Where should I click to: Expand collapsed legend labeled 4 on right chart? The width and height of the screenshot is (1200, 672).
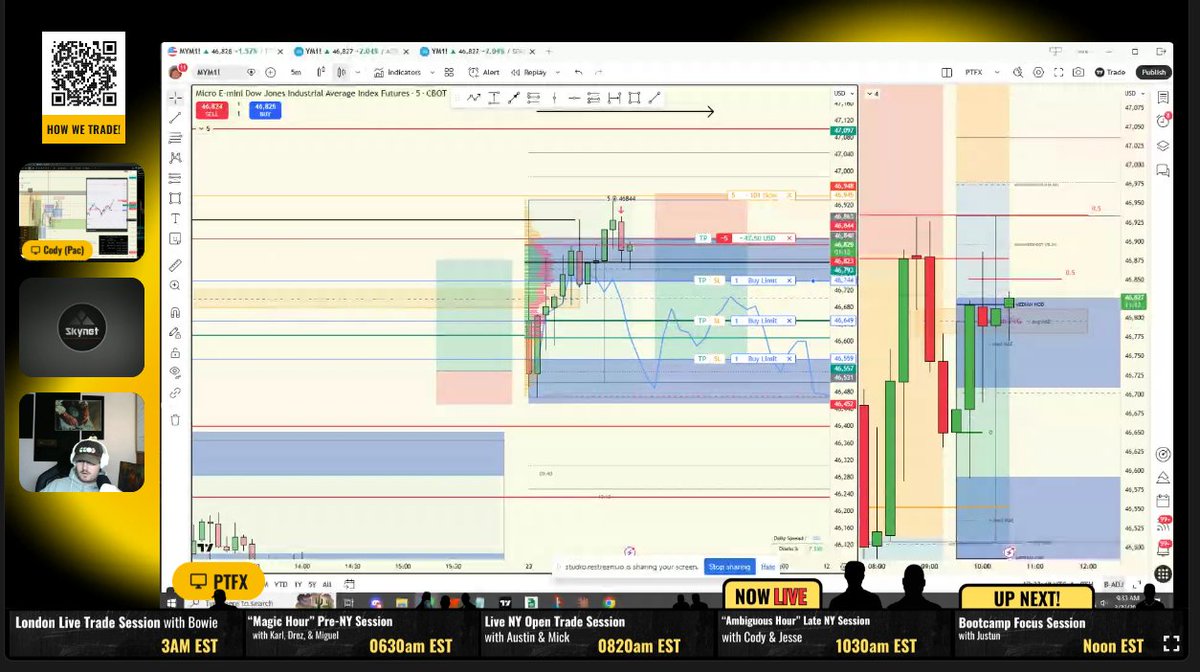(x=872, y=93)
